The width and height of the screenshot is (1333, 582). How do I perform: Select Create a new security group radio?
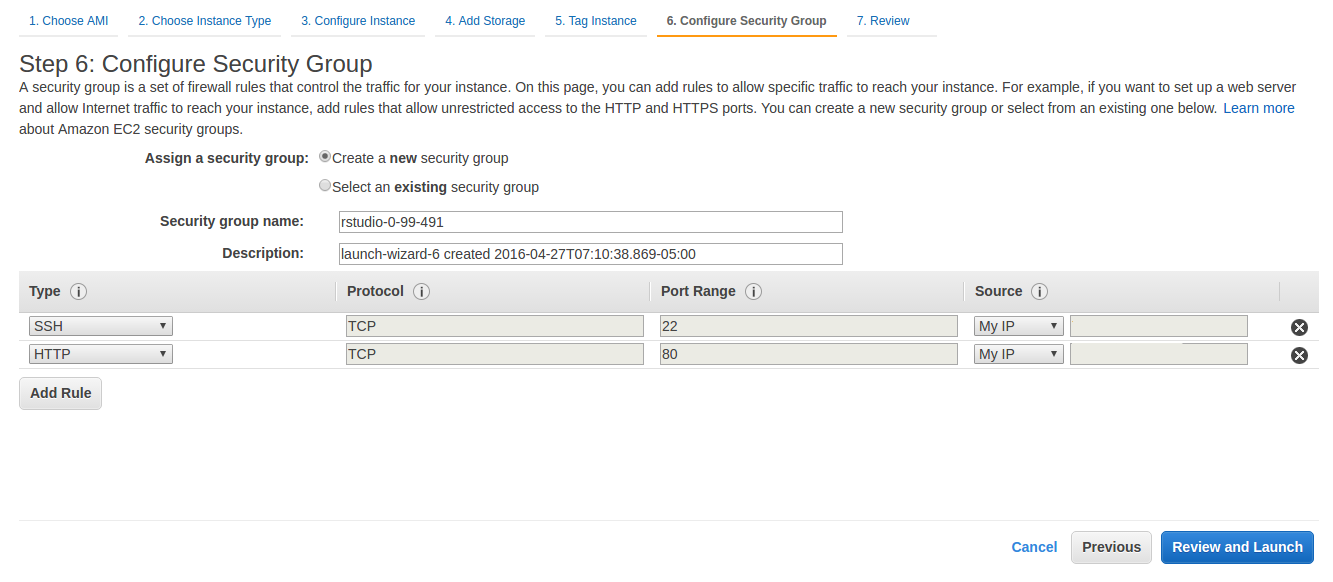(x=325, y=157)
